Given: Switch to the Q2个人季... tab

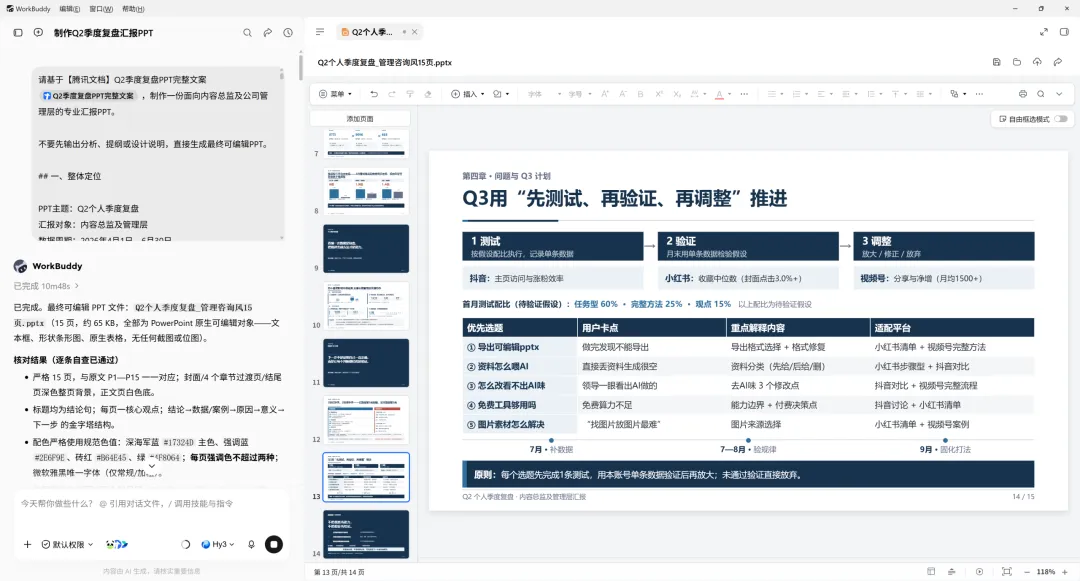Looking at the screenshot, I should [x=371, y=32].
